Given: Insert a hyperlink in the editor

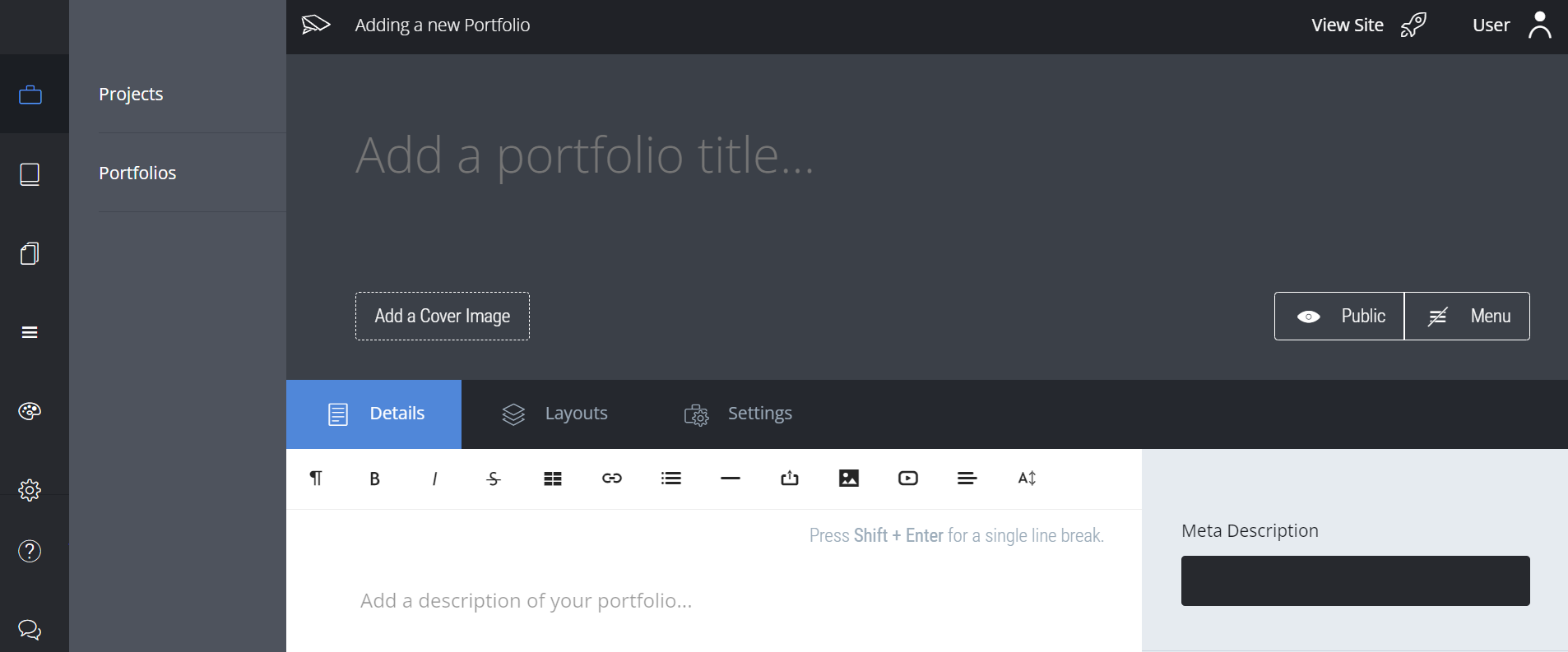Looking at the screenshot, I should (x=611, y=478).
